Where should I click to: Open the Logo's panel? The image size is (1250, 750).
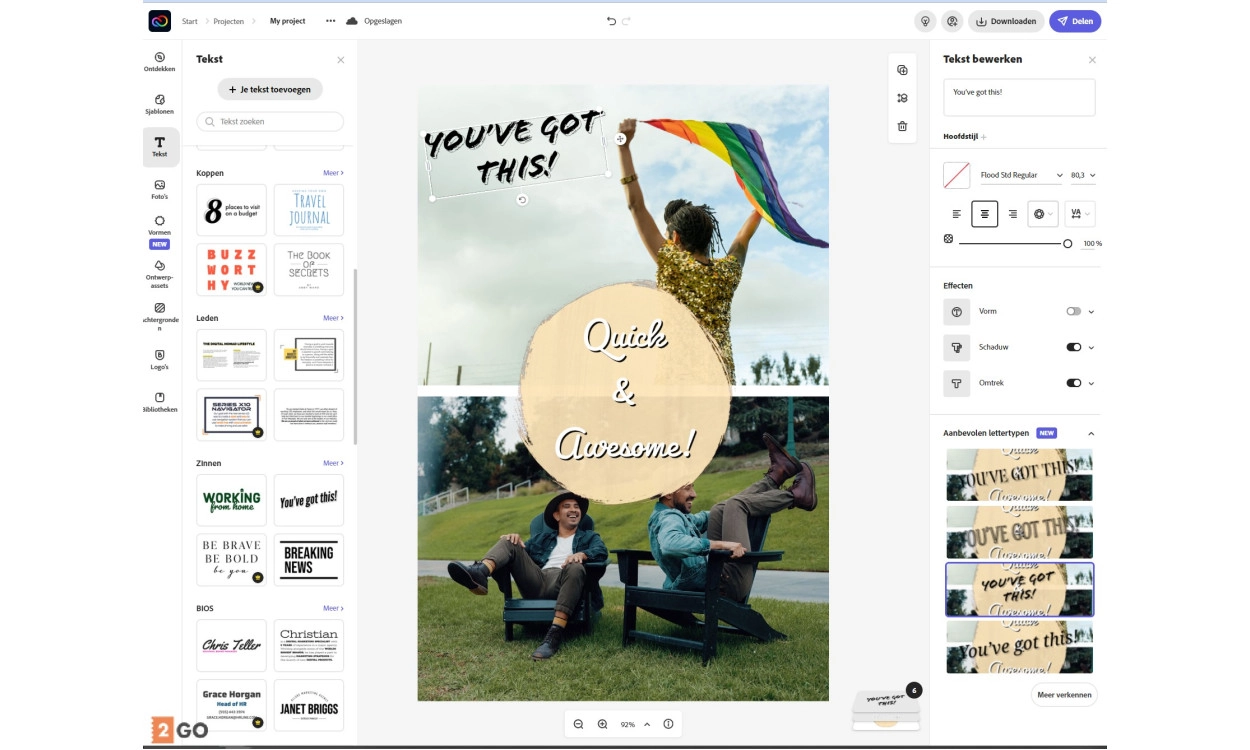coord(160,359)
